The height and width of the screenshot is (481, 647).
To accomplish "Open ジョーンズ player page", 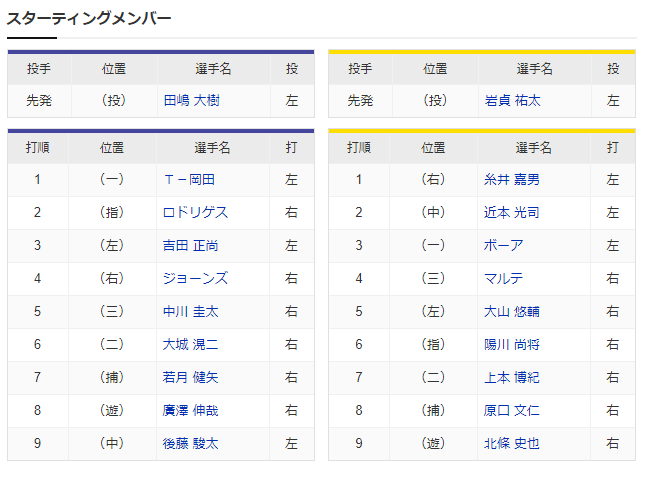I will [195, 279].
